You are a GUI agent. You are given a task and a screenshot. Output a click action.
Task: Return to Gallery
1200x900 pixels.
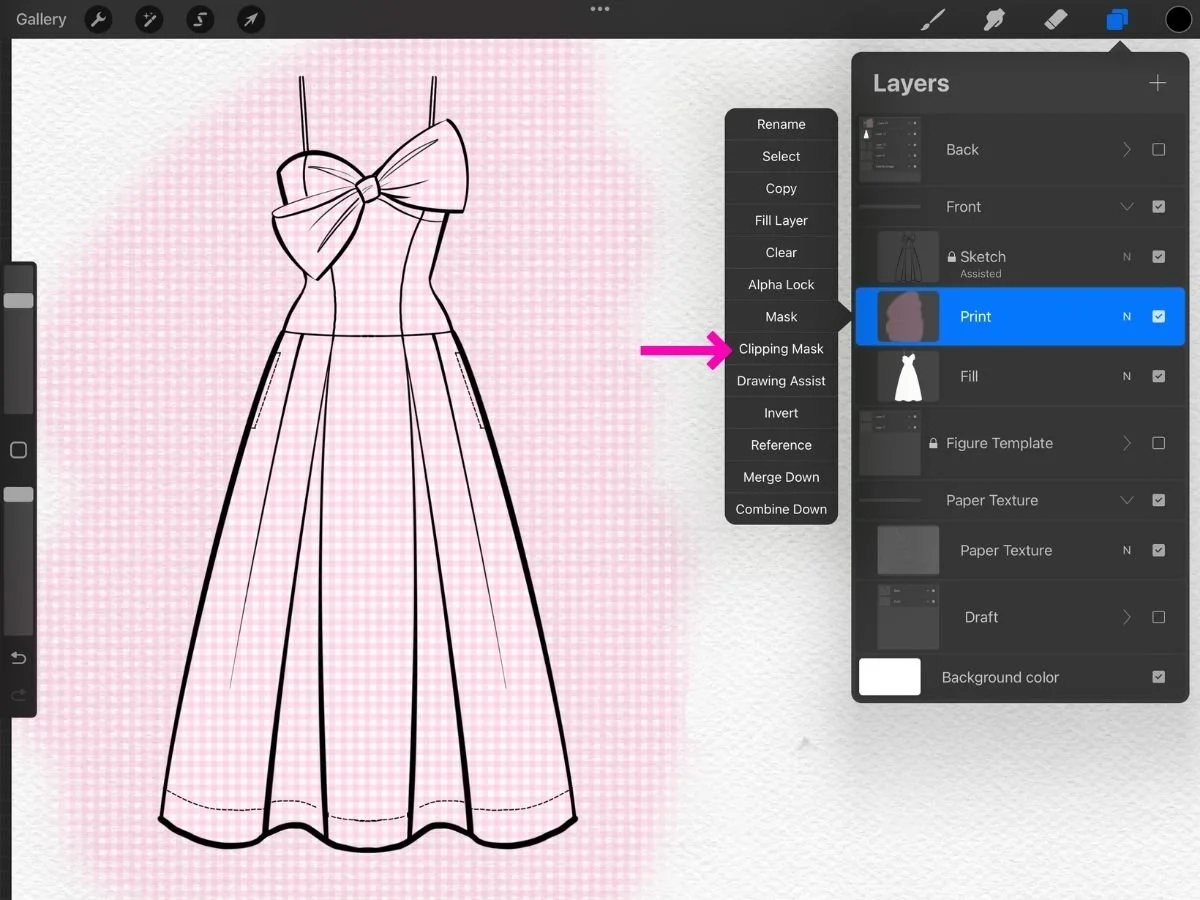tap(41, 19)
